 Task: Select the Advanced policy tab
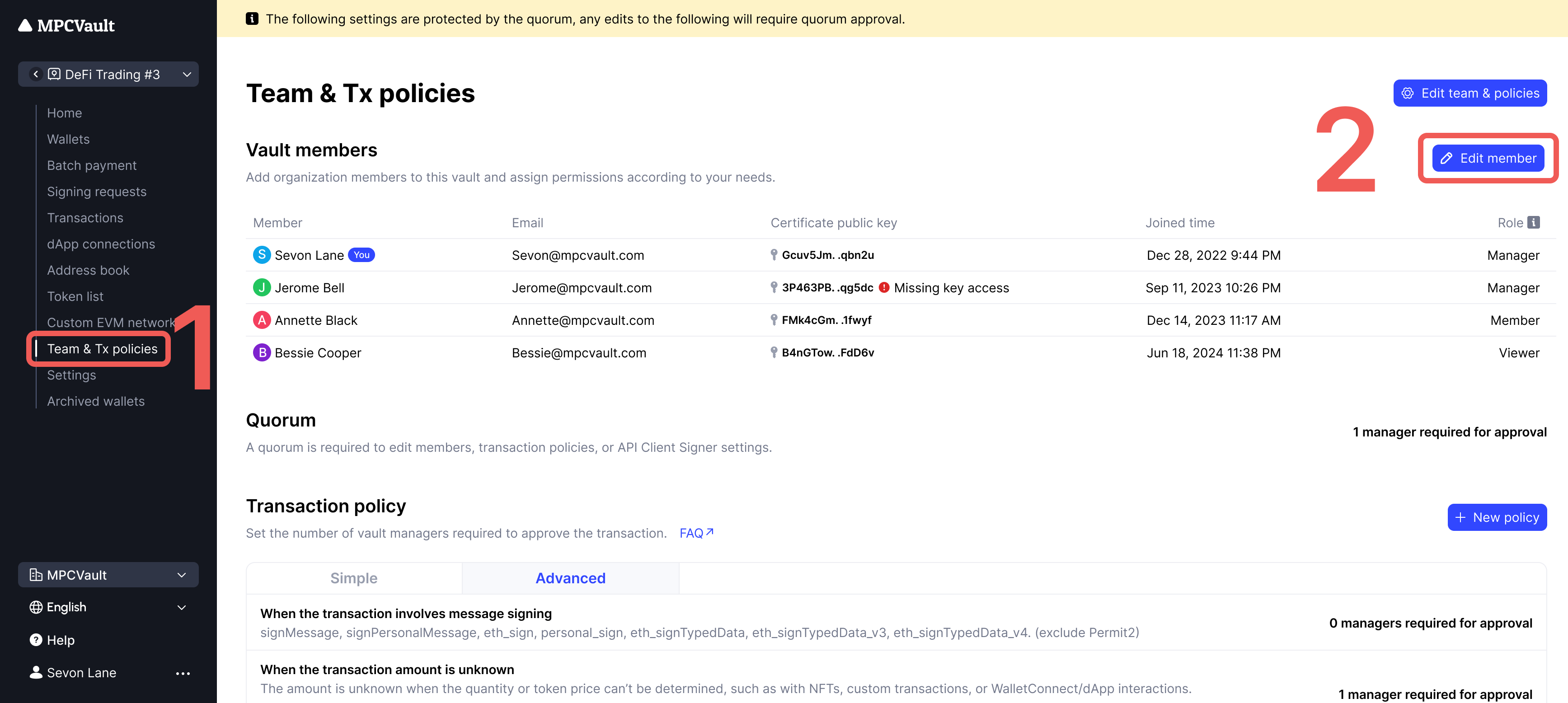tap(570, 577)
